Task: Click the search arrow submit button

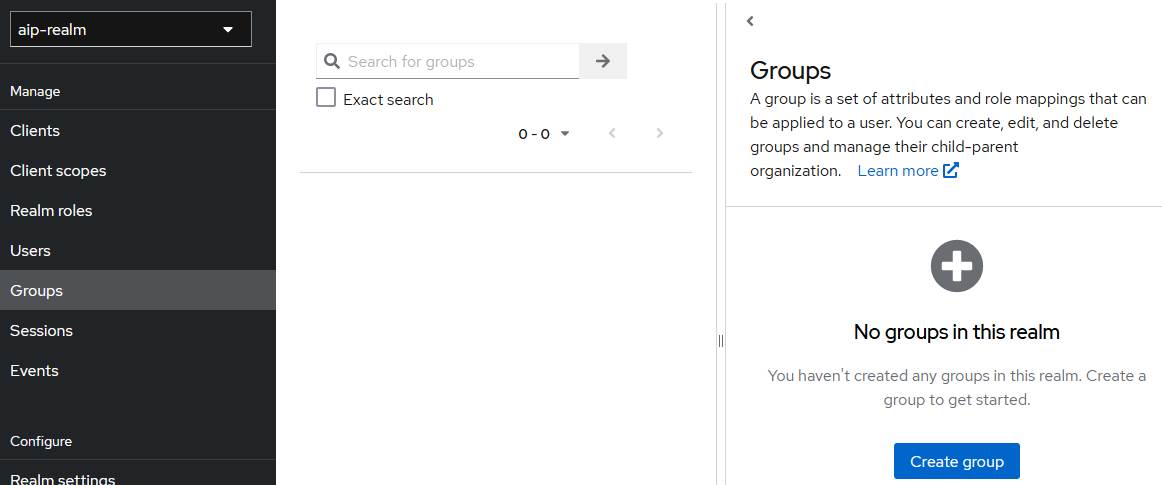Action: pyautogui.click(x=602, y=61)
